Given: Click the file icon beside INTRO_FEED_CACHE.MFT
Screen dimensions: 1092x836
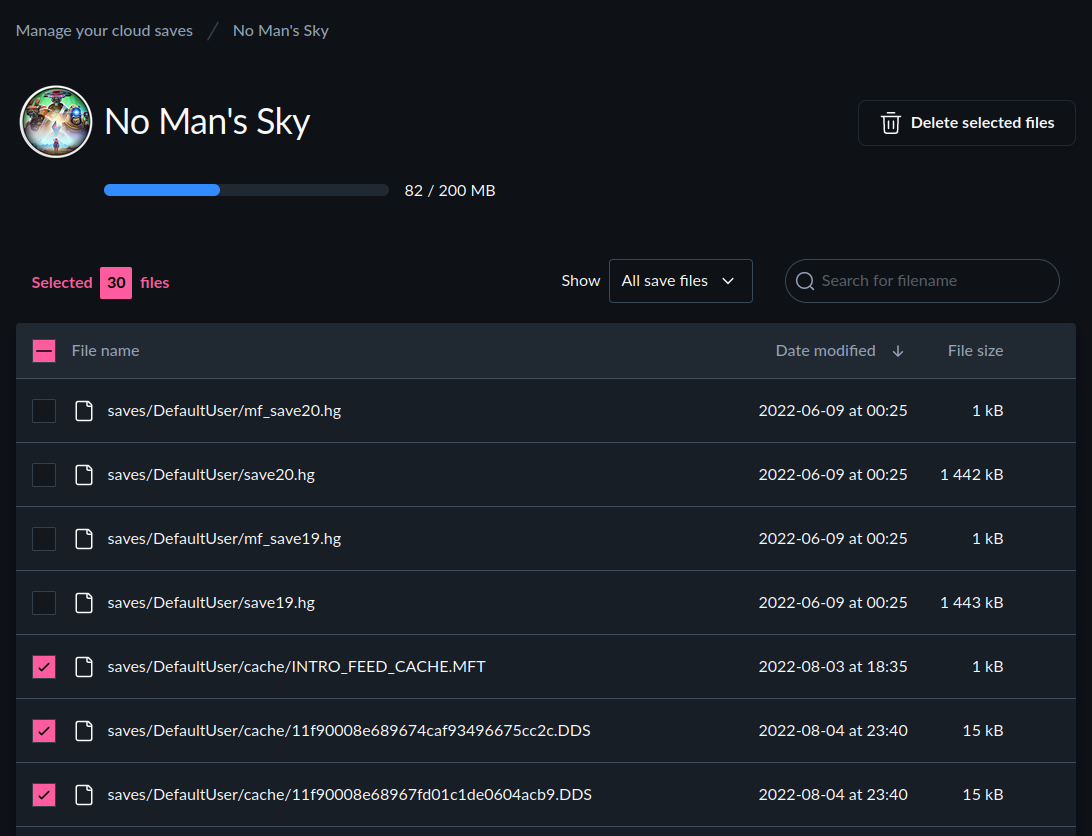Looking at the screenshot, I should [84, 666].
